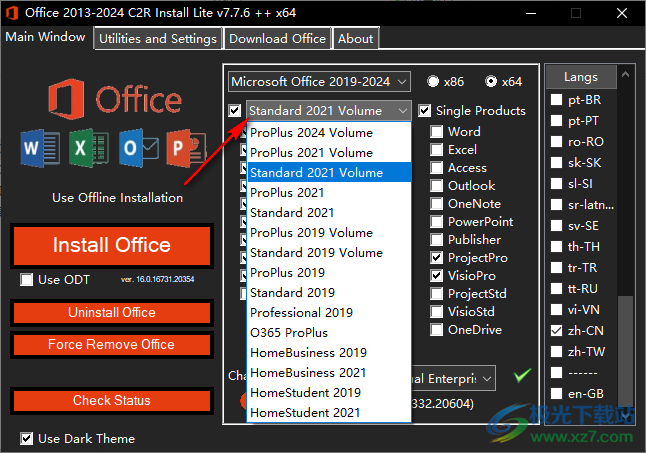Toggle Single Products checkbox
Viewport: 646px width, 453px height.
(x=424, y=111)
